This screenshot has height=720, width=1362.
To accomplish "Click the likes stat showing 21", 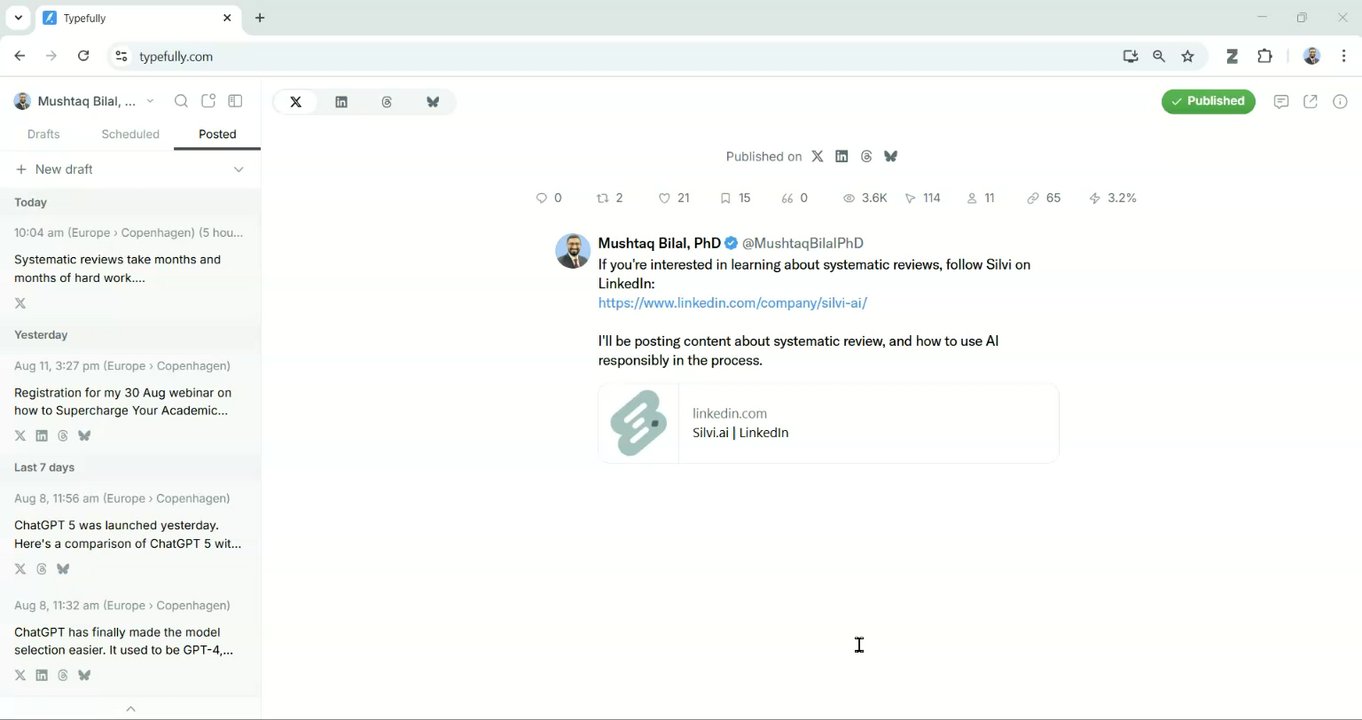I will (x=673, y=198).
